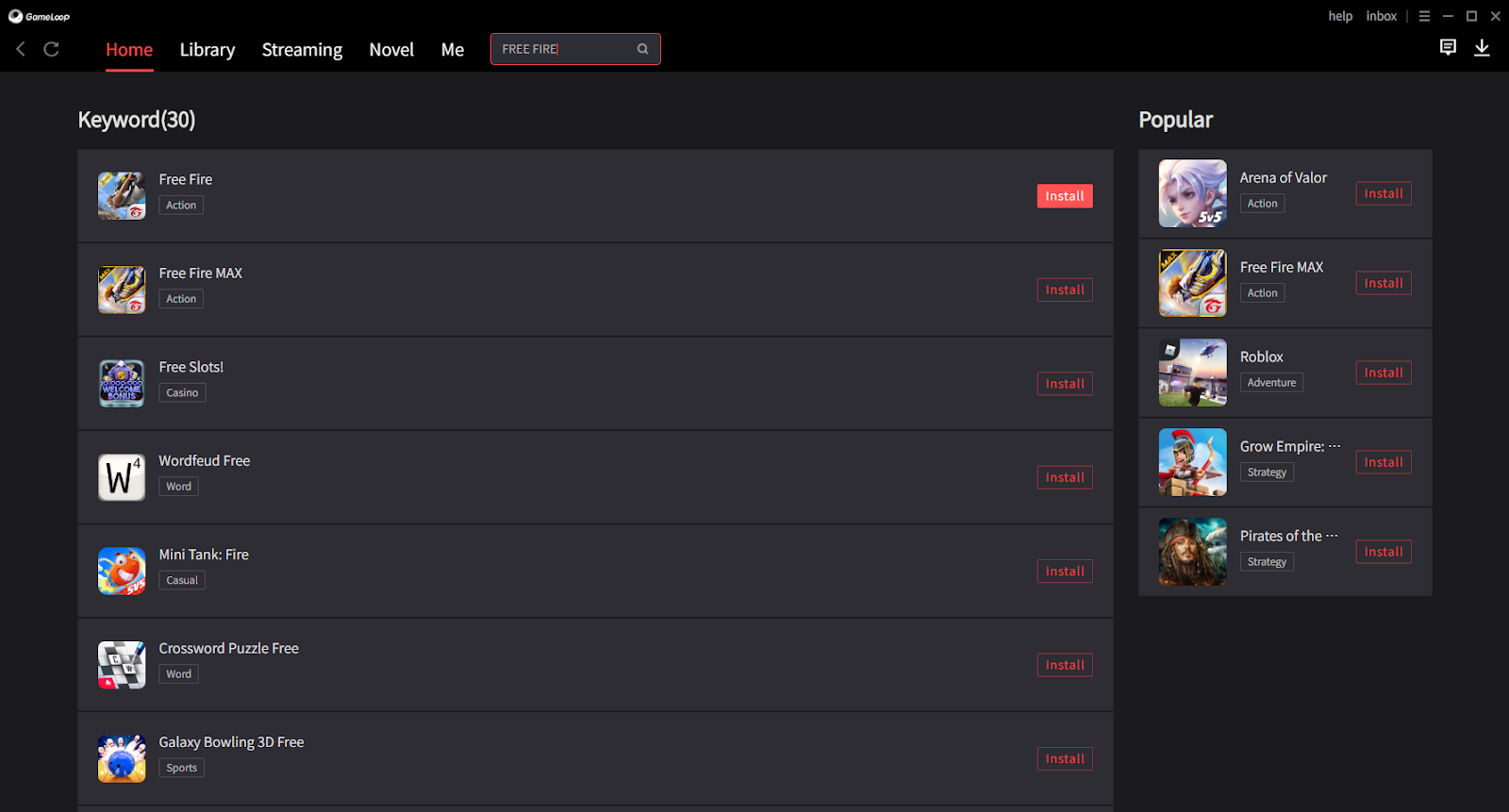Install Roblox
The width and height of the screenshot is (1509, 812).
1384,373
